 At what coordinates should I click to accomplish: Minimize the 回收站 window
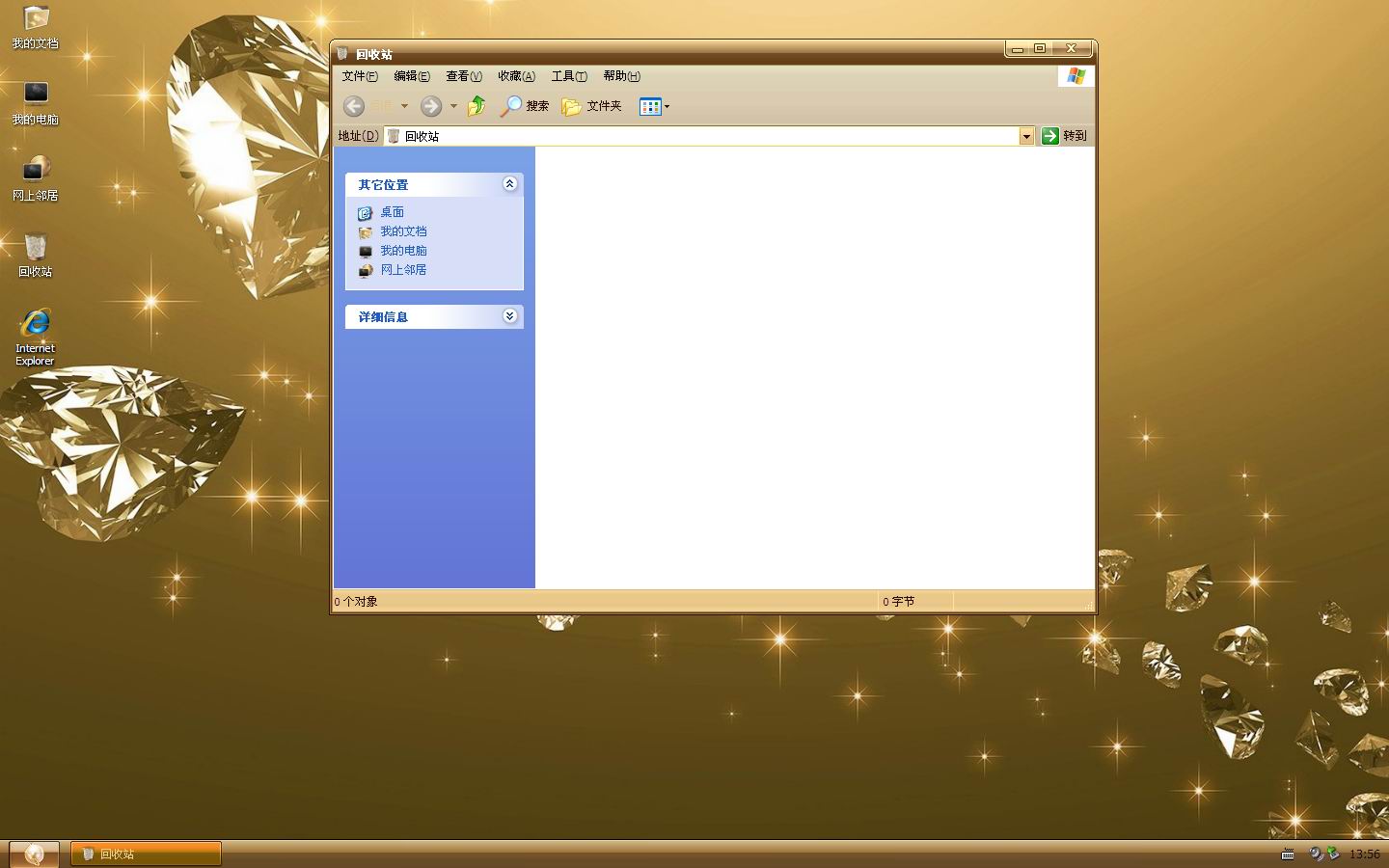(x=1018, y=48)
